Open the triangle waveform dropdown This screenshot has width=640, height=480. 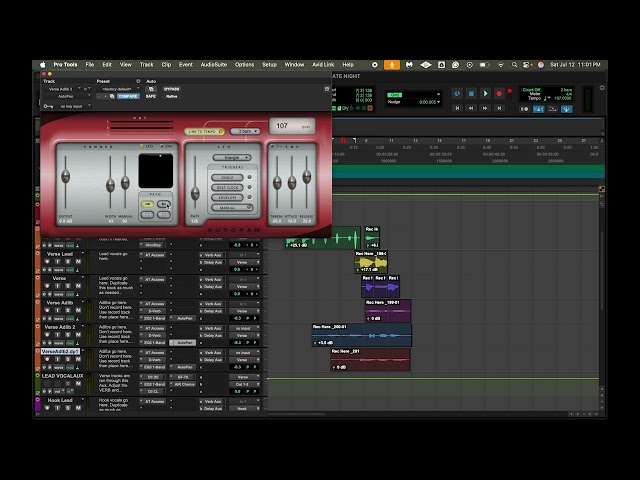[232, 158]
